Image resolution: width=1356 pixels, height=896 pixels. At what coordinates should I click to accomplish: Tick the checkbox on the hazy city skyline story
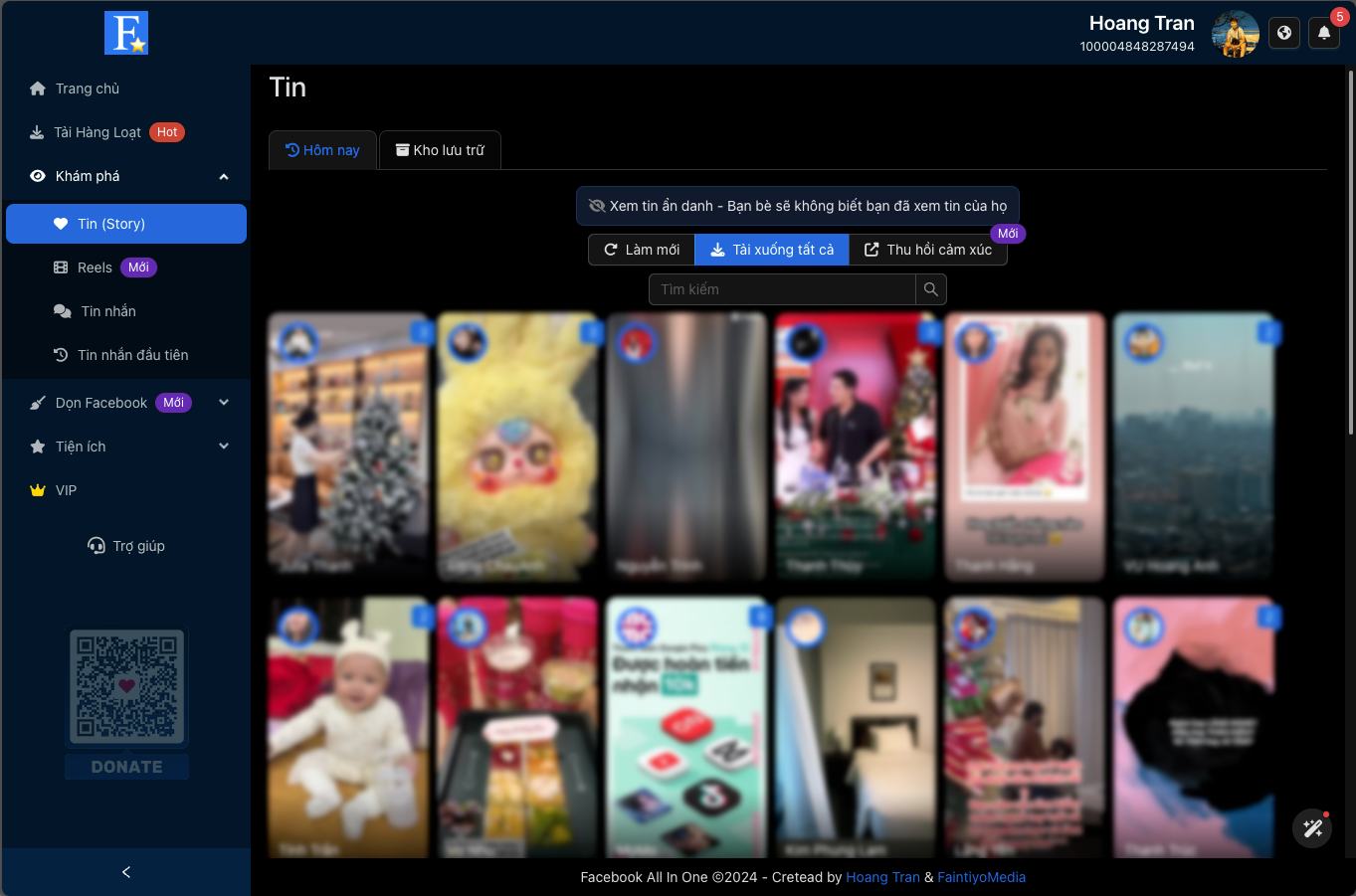[x=1268, y=332]
